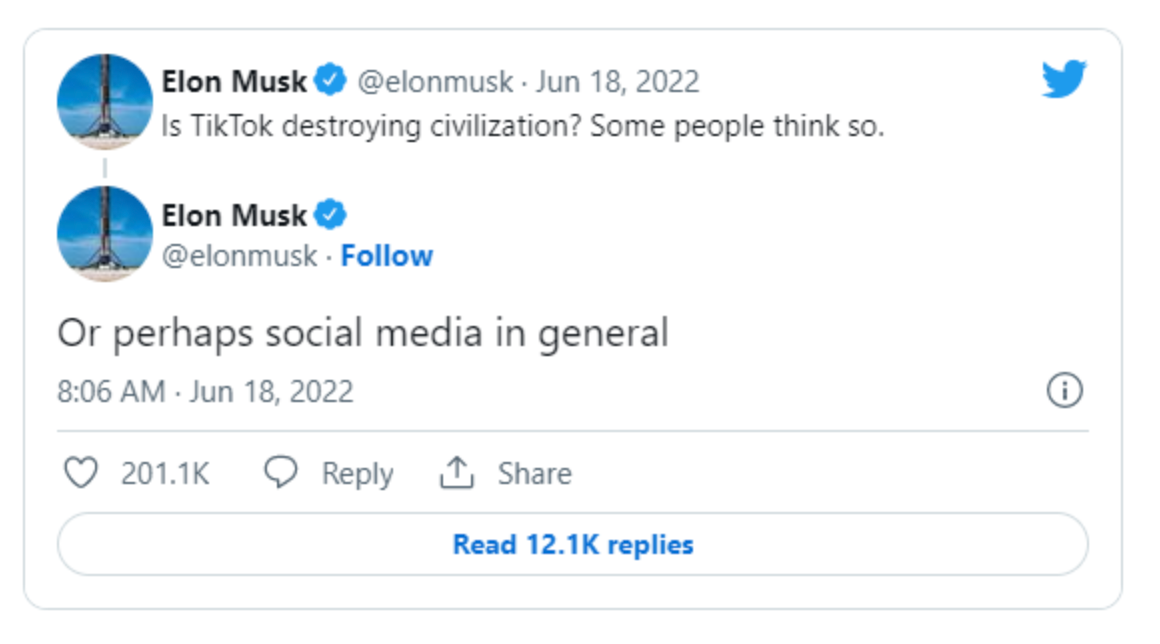Image resolution: width=1160 pixels, height=644 pixels.
Task: Follow @elonmusk using the Follow button
Action: click(389, 256)
